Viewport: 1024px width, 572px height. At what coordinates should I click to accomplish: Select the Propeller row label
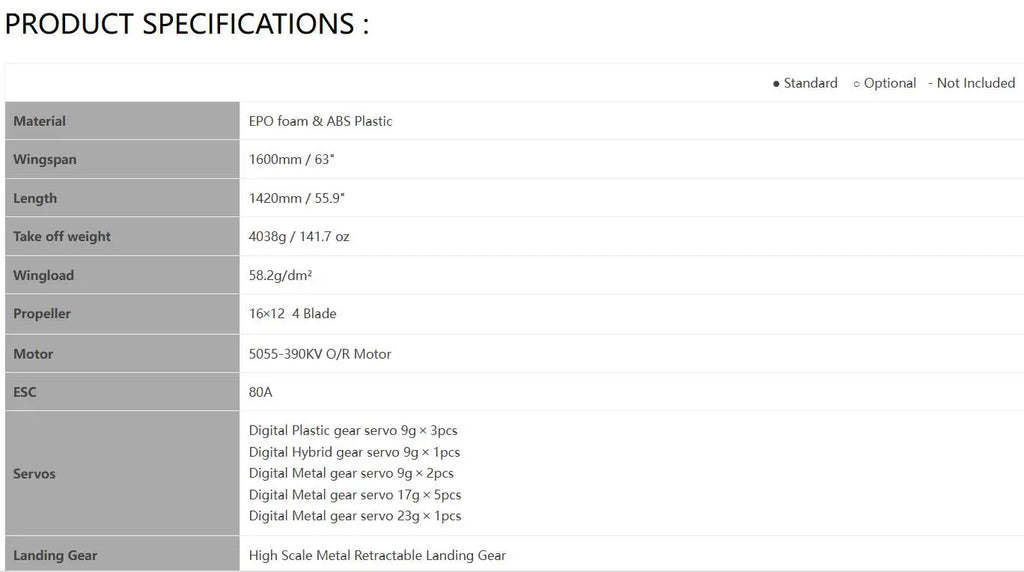(42, 313)
